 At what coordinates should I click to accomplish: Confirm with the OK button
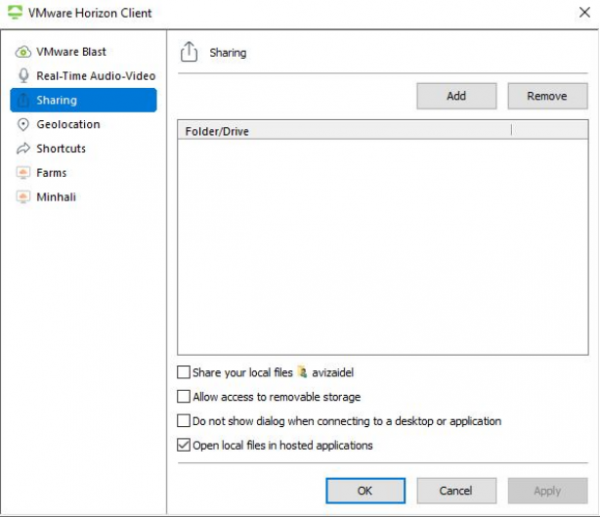(x=365, y=491)
